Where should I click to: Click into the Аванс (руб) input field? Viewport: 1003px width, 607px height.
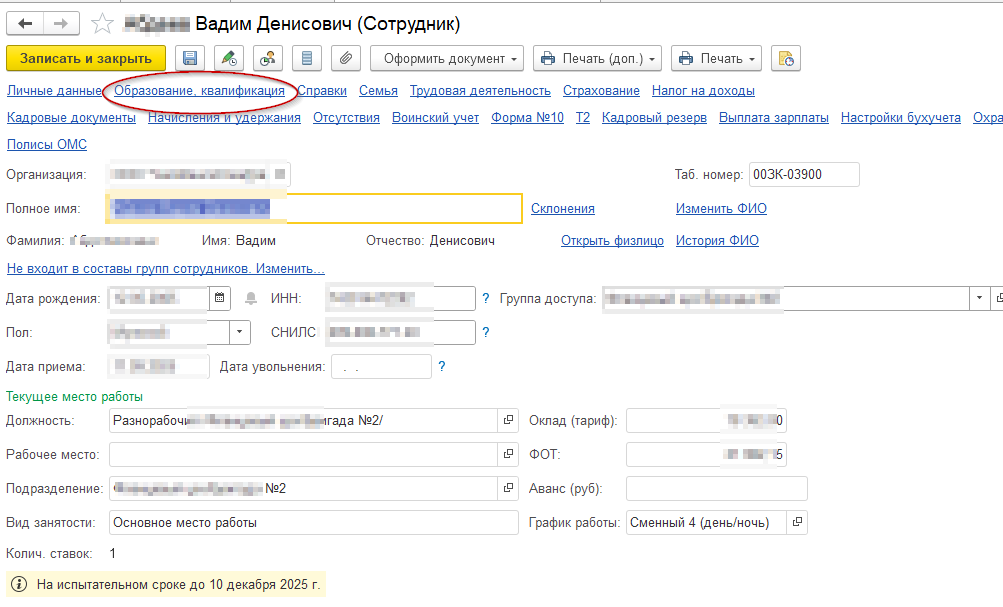(716, 489)
